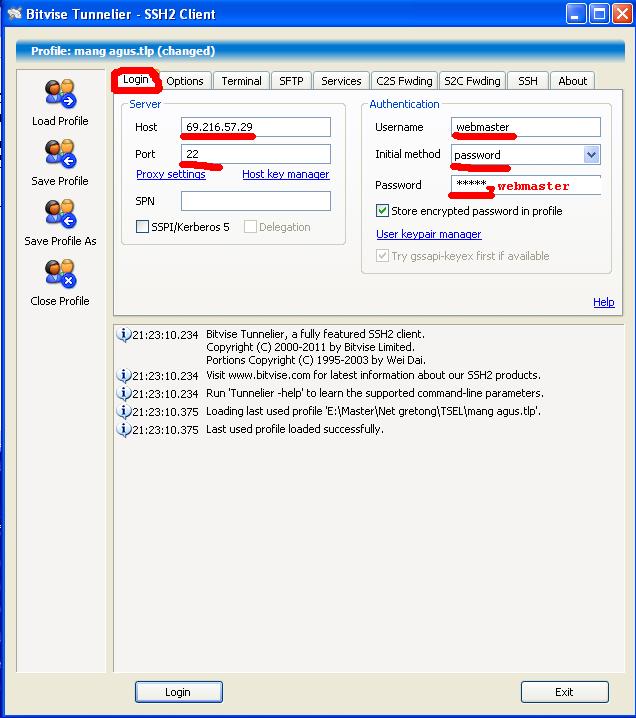Click the Close Profile icon
The width and height of the screenshot is (636, 718).
[x=60, y=274]
